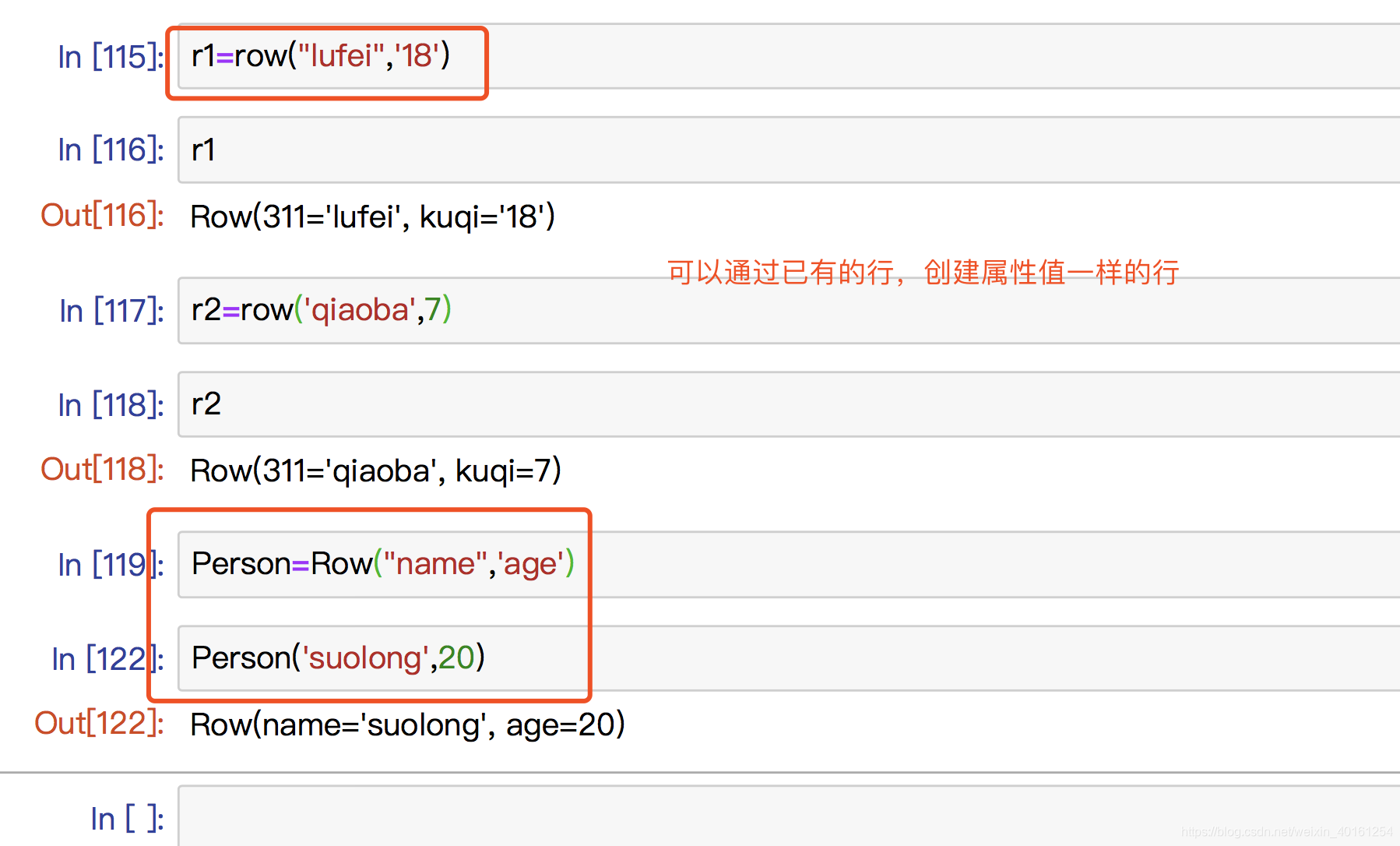Click the In [119]: prompt label
The width and height of the screenshot is (1400, 846).
pyautogui.click(x=111, y=565)
